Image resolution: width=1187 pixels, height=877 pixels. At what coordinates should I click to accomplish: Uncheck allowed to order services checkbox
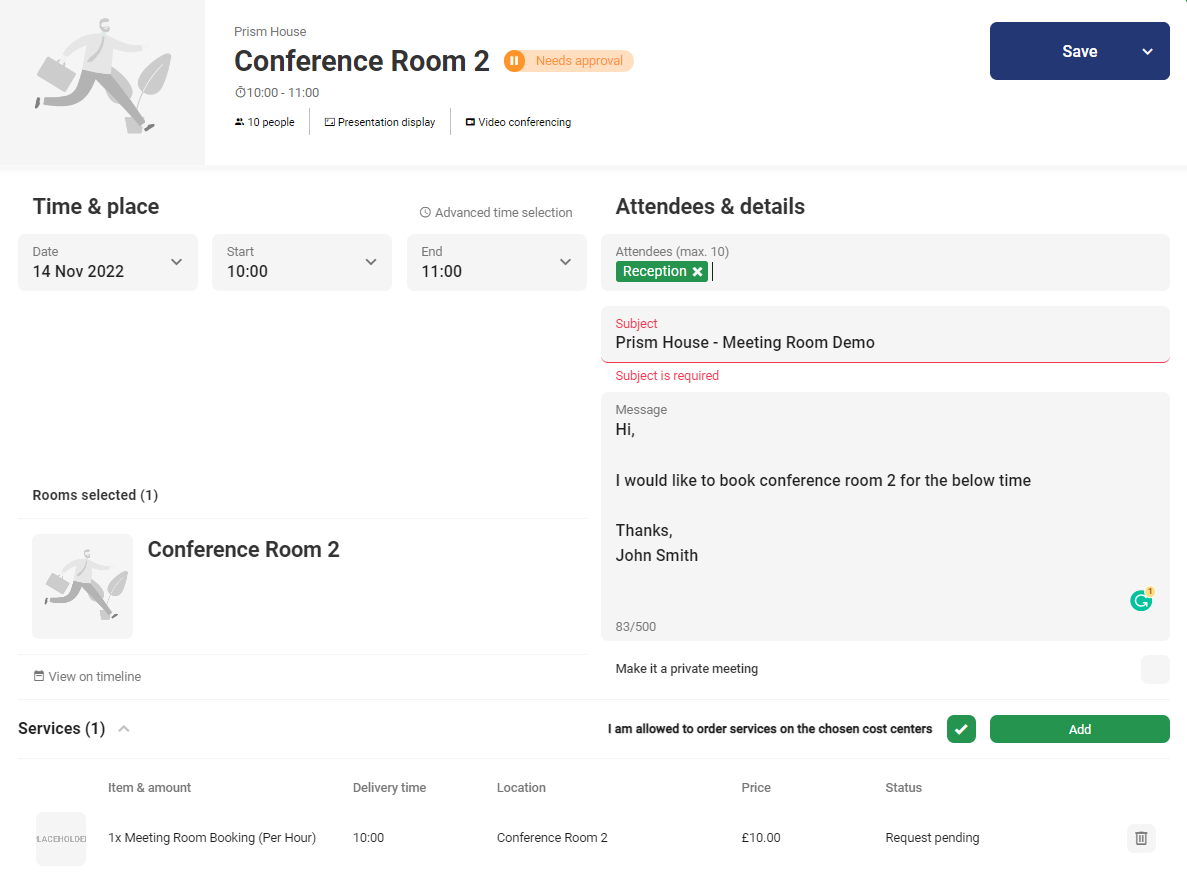coord(961,729)
